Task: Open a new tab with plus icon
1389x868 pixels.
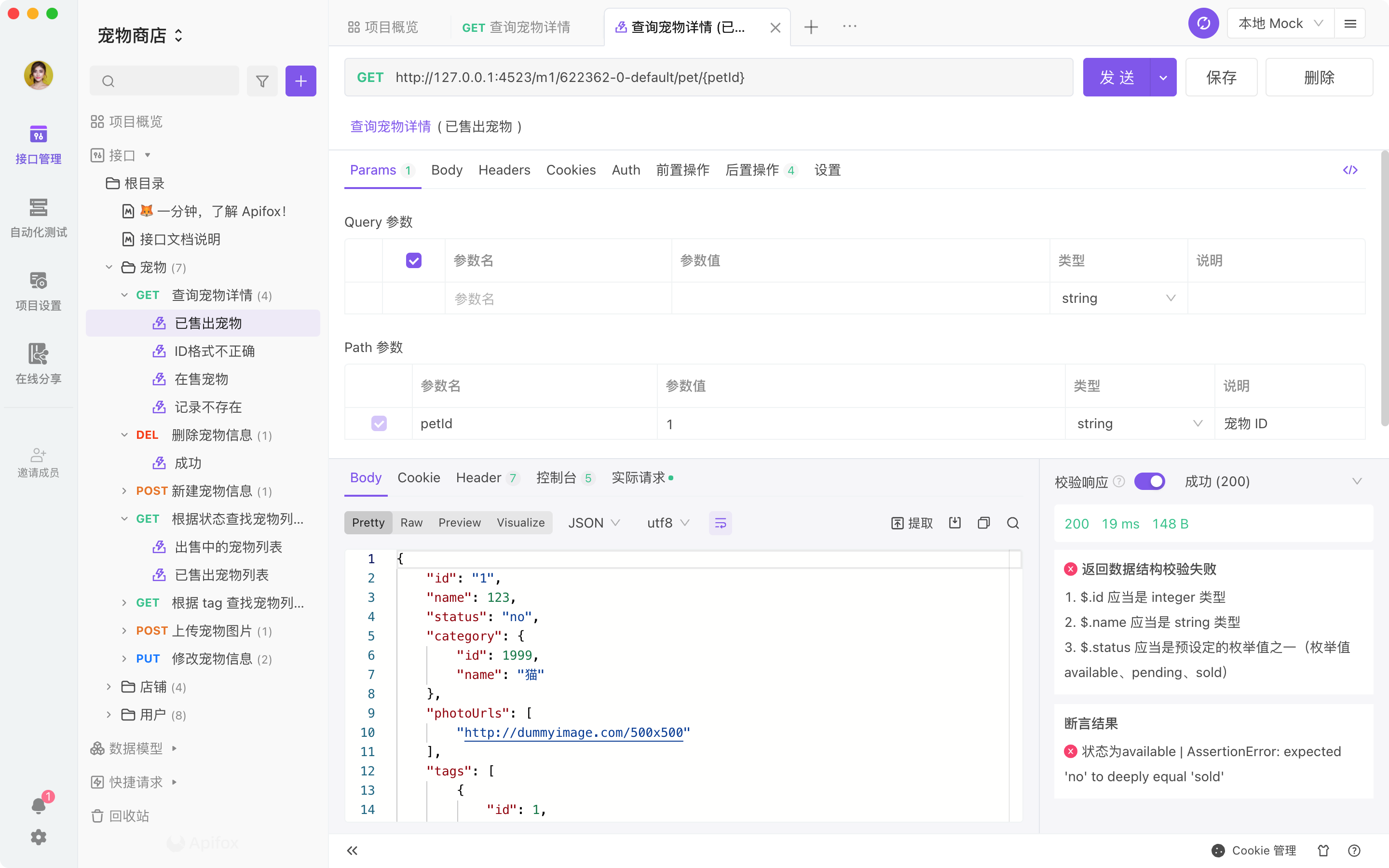Action: [811, 27]
